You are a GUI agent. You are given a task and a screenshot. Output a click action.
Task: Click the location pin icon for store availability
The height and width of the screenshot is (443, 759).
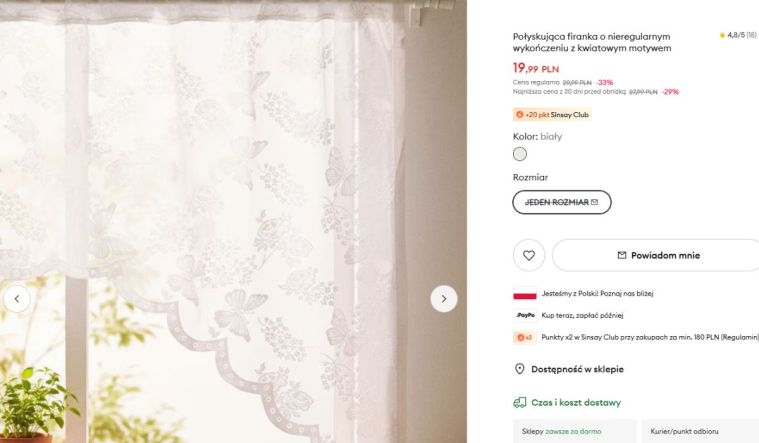tap(519, 369)
